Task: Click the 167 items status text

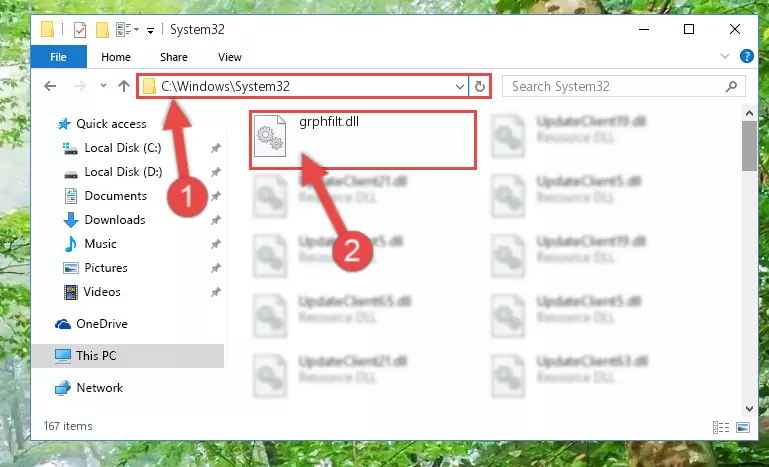Action: 68,426
